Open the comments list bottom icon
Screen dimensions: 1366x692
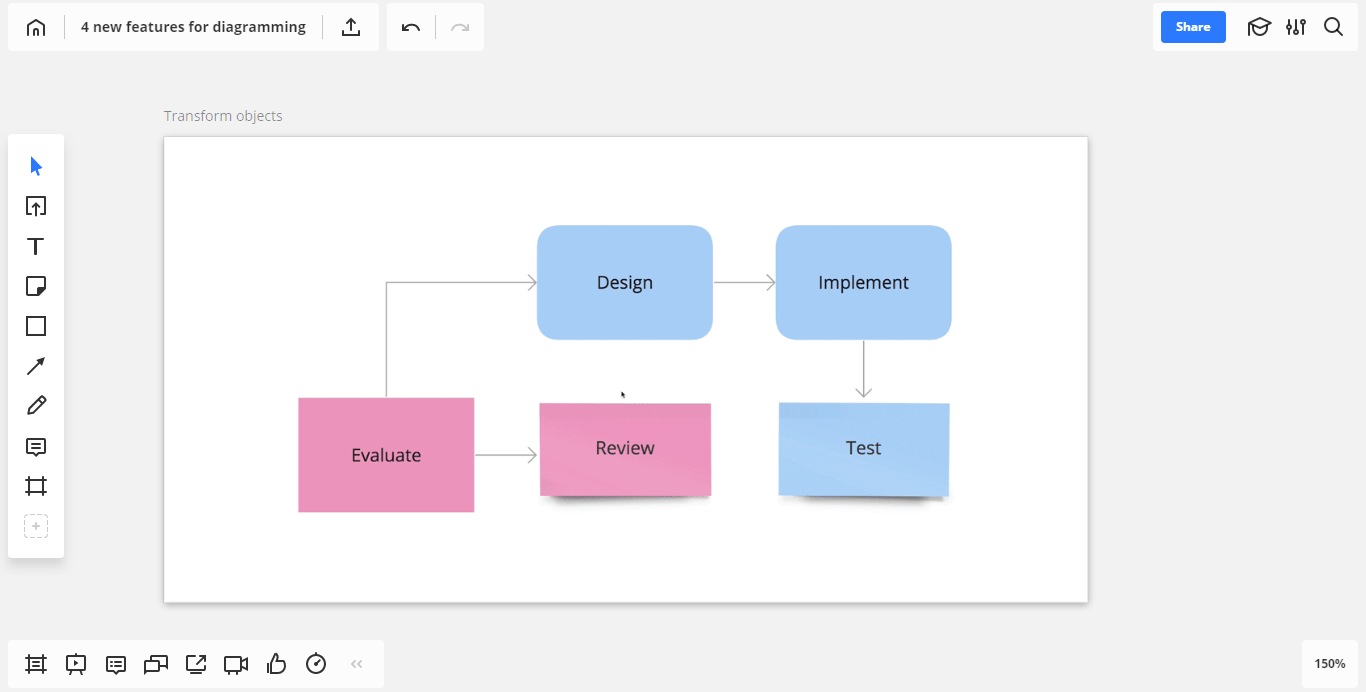click(116, 664)
